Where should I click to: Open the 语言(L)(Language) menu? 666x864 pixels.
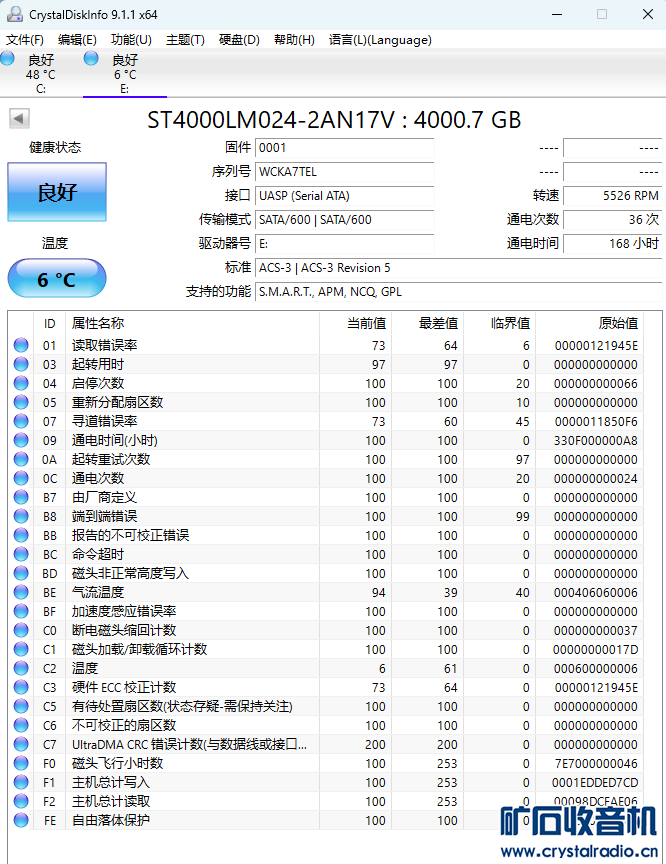[x=380, y=40]
